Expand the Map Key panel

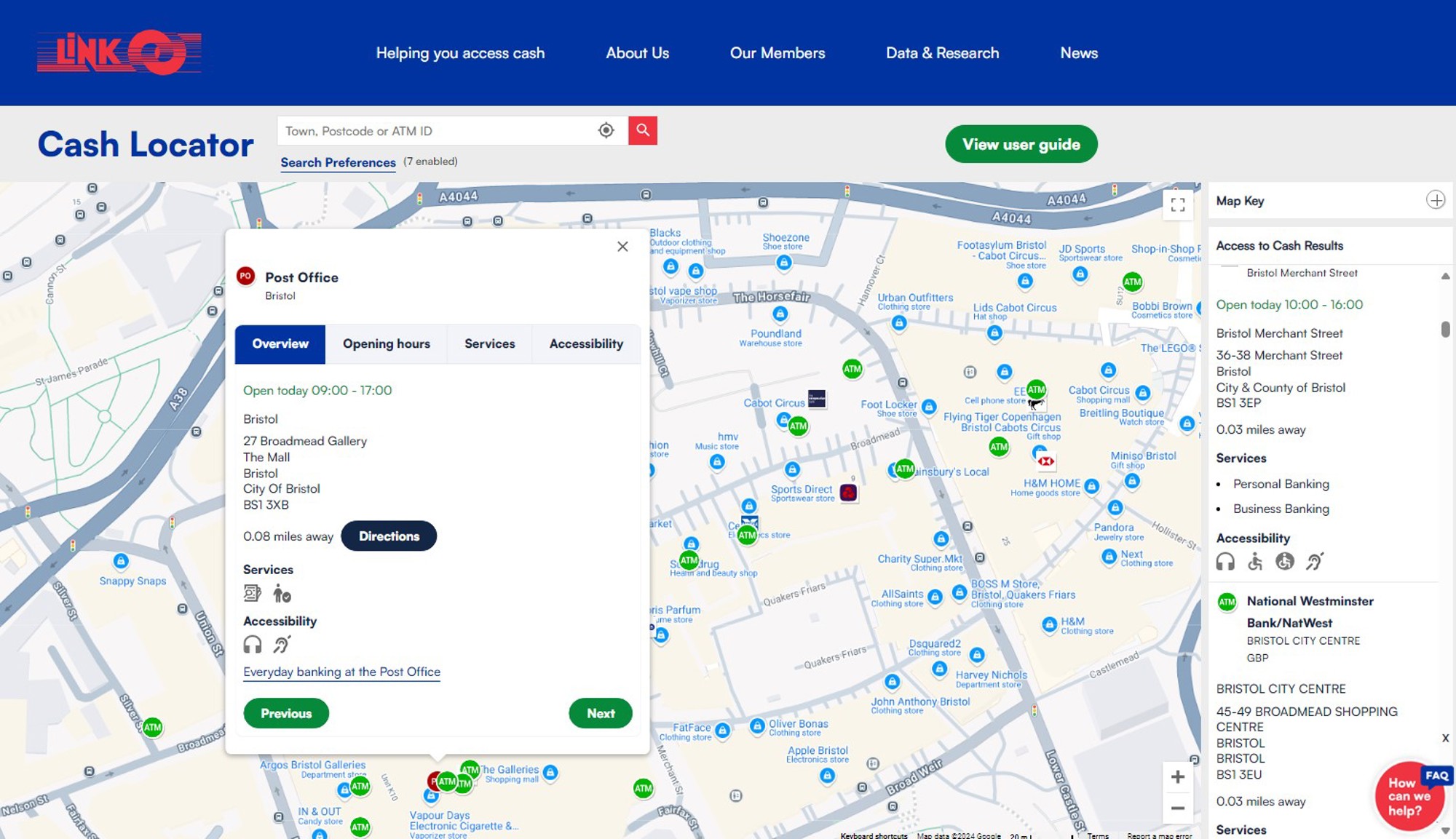(x=1435, y=200)
